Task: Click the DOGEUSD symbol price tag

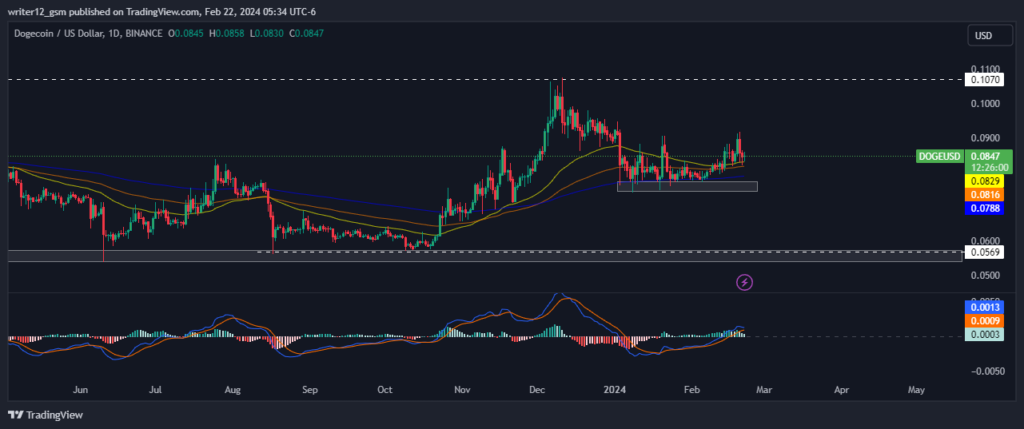Action: coord(940,157)
